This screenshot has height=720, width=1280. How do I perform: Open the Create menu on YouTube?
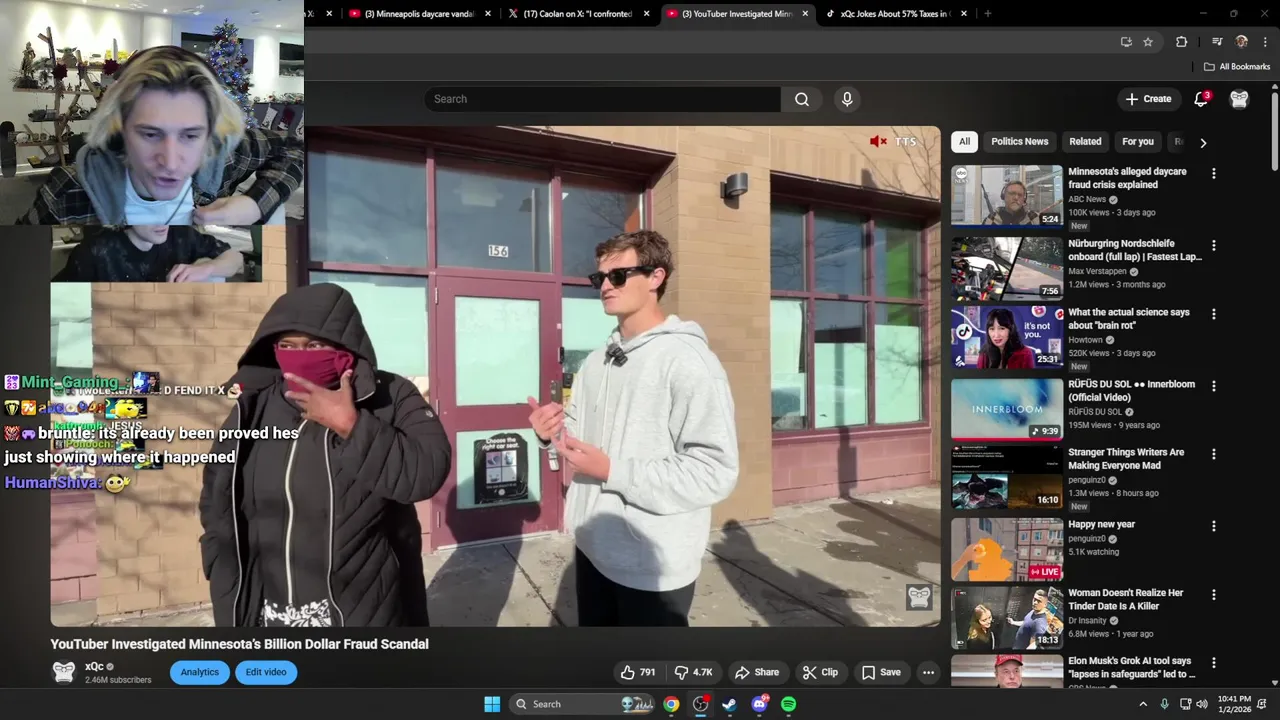click(x=1148, y=99)
